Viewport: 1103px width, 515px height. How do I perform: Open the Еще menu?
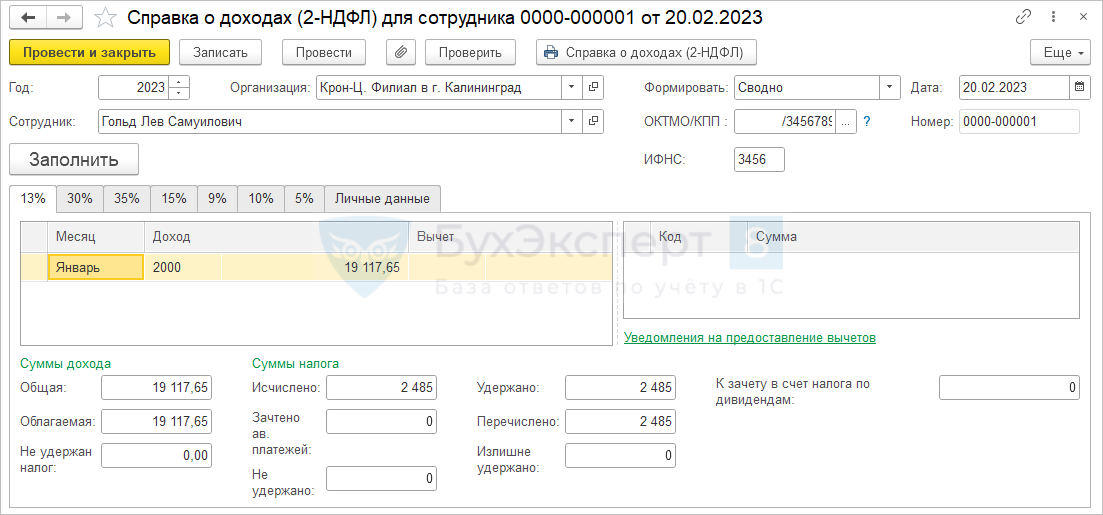coord(1060,52)
